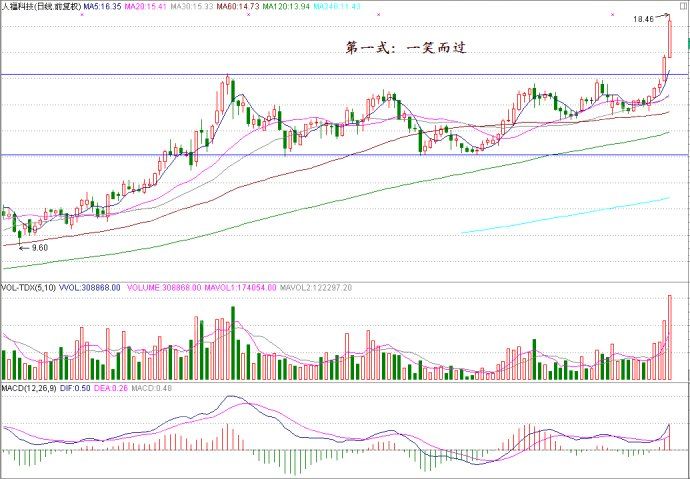Select the MAVOL2:122297.20 value
This screenshot has height=479, width=690.
316,288
